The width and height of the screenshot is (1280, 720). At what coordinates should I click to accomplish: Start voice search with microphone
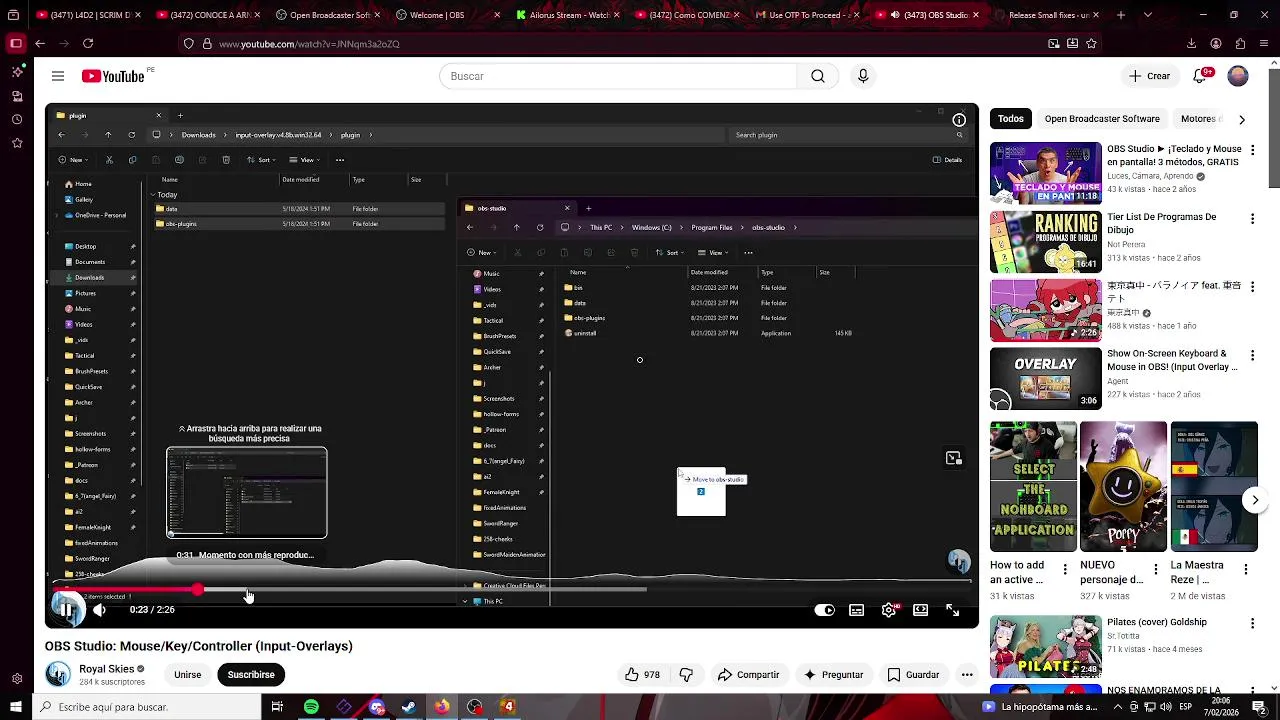(x=863, y=76)
